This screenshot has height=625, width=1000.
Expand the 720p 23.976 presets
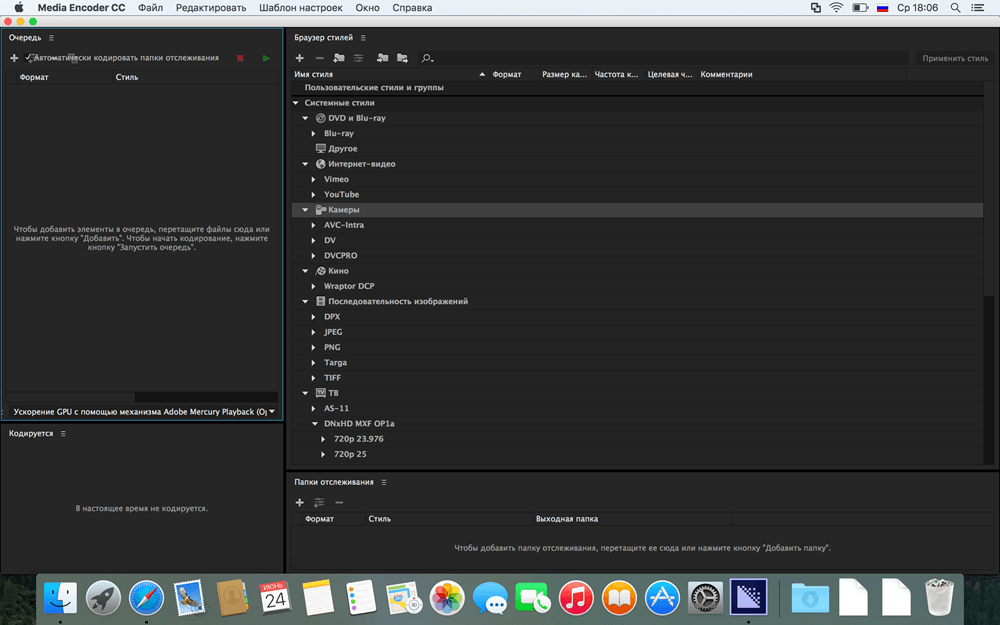(323, 439)
